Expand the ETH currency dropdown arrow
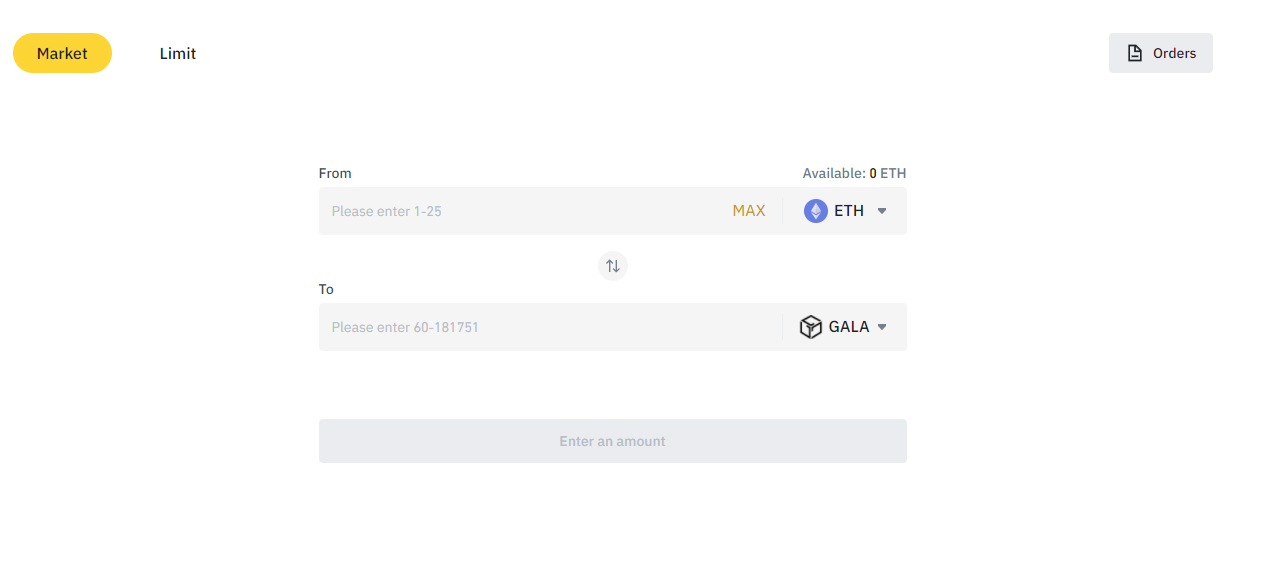The height and width of the screenshot is (562, 1270). [x=882, y=211]
